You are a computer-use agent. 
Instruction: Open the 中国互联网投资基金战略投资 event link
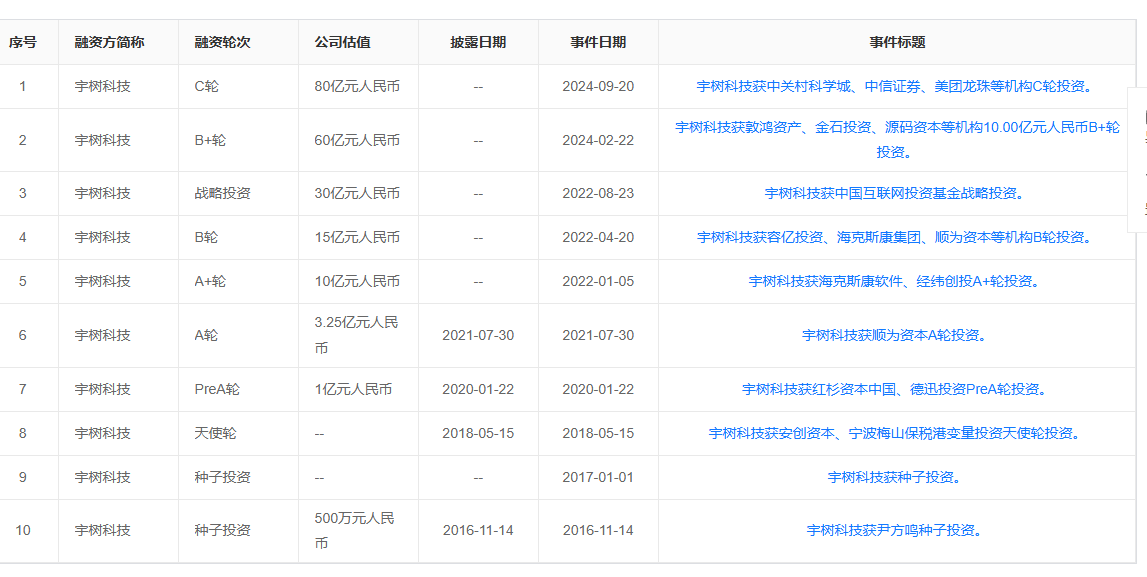[x=897, y=193]
